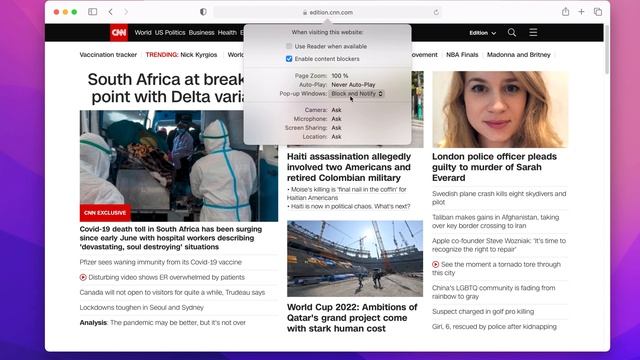This screenshot has width=640, height=360.
Task: Open the Swedish plane crash story
Action: tap(499, 198)
